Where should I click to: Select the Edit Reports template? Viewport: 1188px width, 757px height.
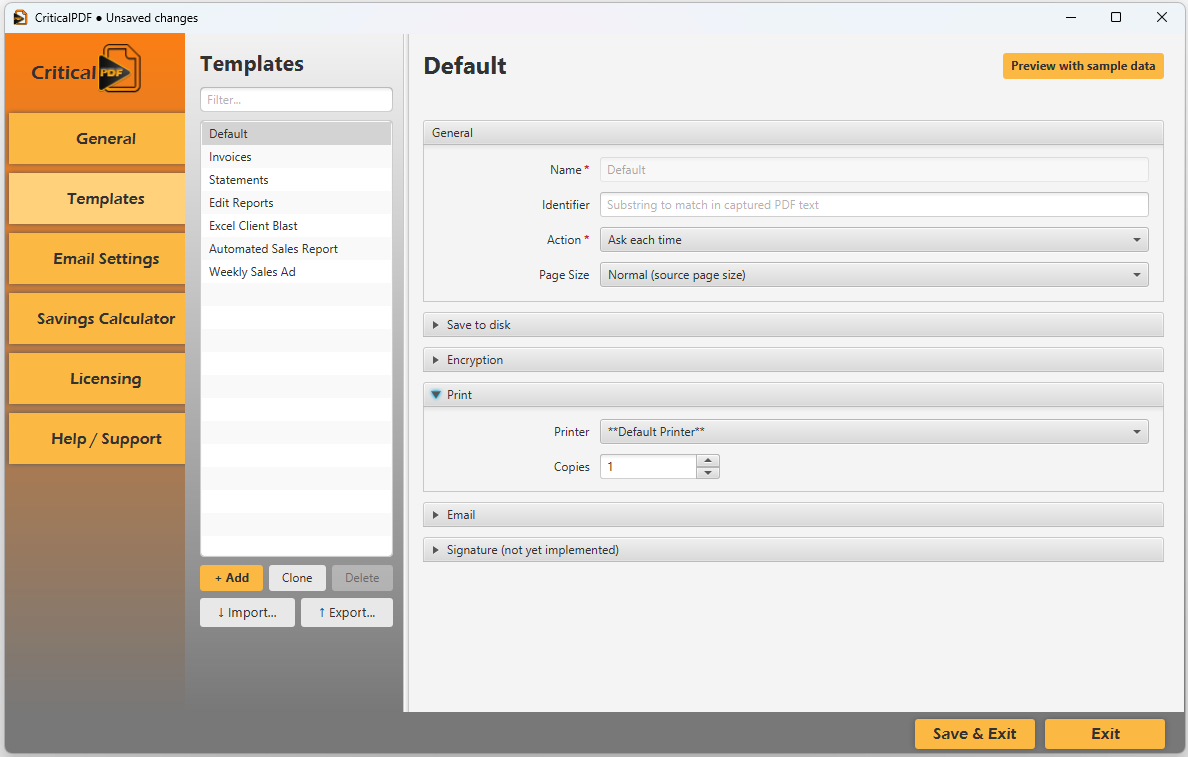[296, 202]
